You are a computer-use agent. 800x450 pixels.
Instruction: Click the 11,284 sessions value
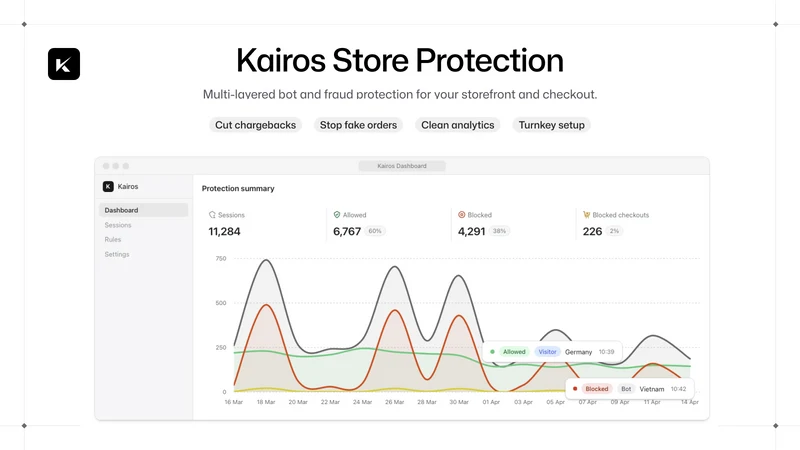tap(224, 232)
